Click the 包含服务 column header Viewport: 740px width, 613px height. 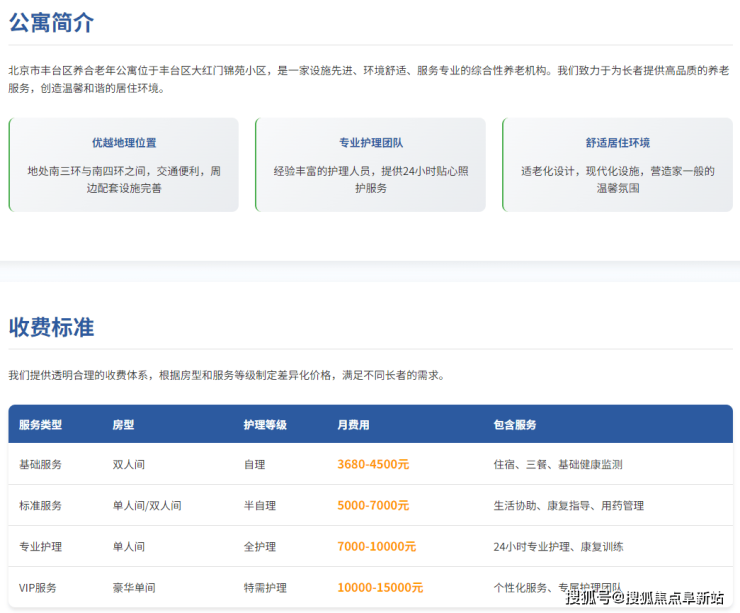tap(515, 425)
